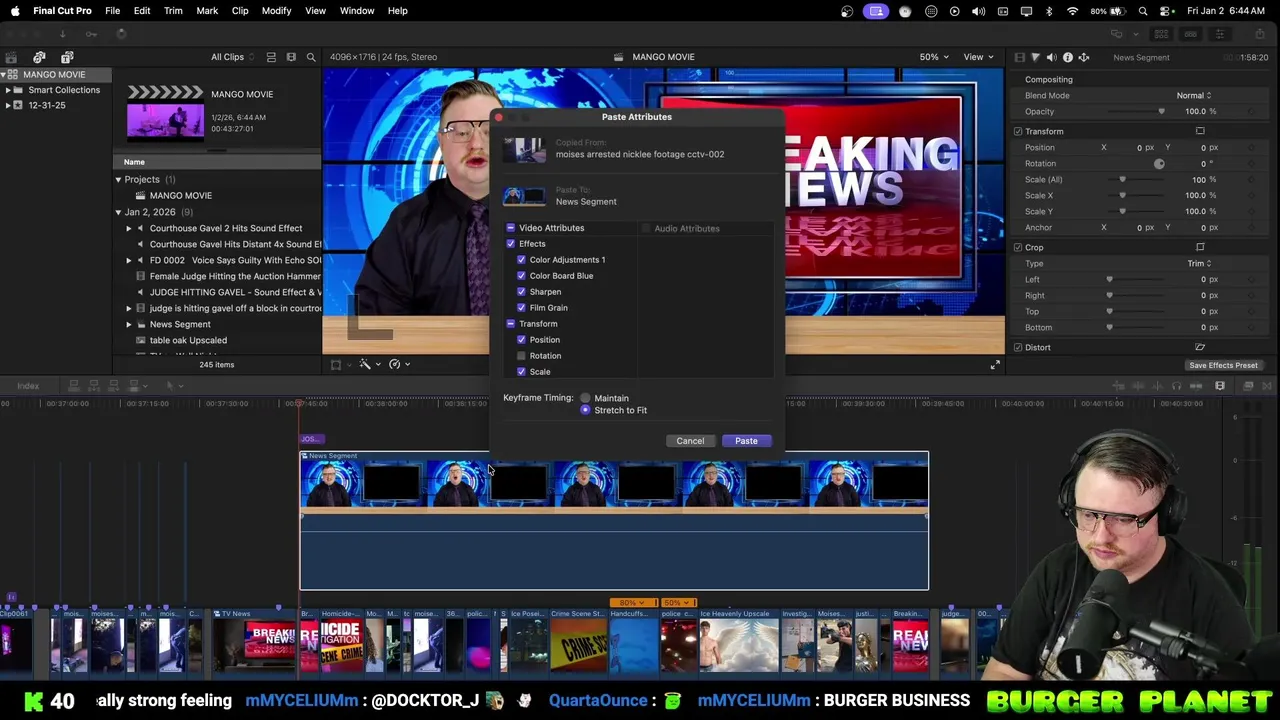The width and height of the screenshot is (1280, 720).
Task: Activate Distort onscreen controls in inspector
Action: pyautogui.click(x=1200, y=347)
